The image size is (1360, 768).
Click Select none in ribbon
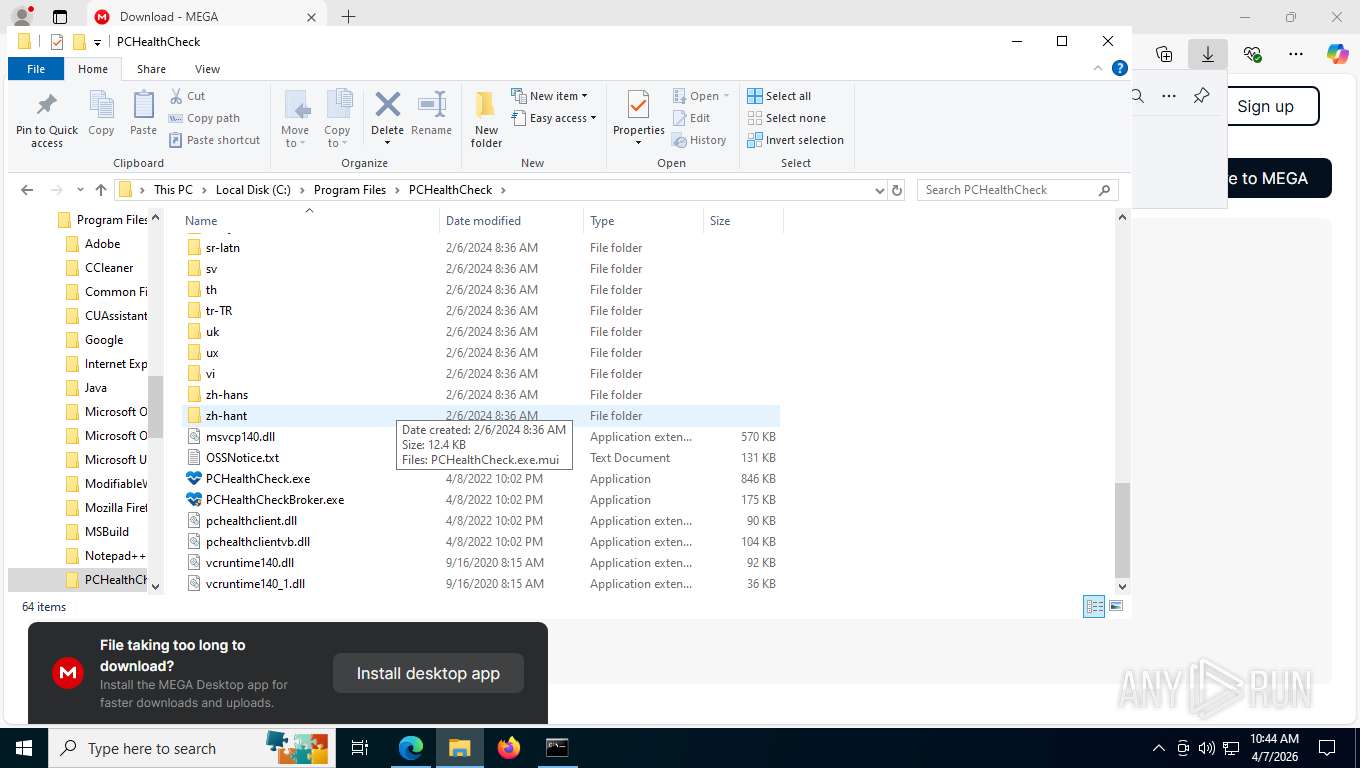[786, 118]
